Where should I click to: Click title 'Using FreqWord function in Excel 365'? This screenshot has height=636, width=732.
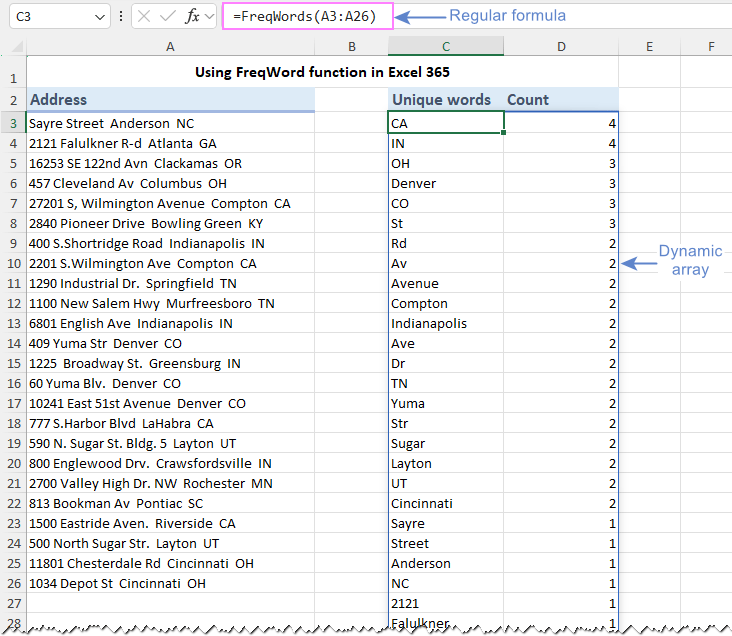pyautogui.click(x=322, y=72)
